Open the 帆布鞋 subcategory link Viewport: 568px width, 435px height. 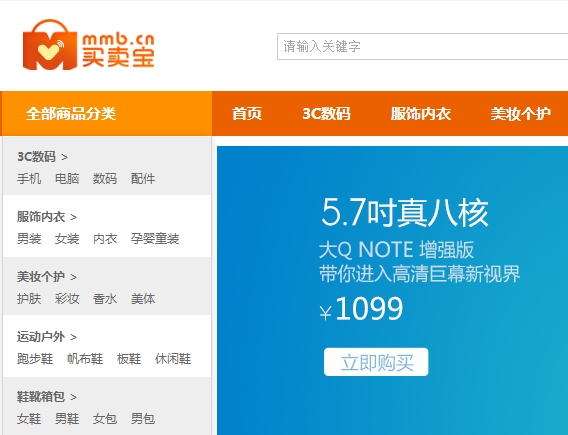[85, 359]
